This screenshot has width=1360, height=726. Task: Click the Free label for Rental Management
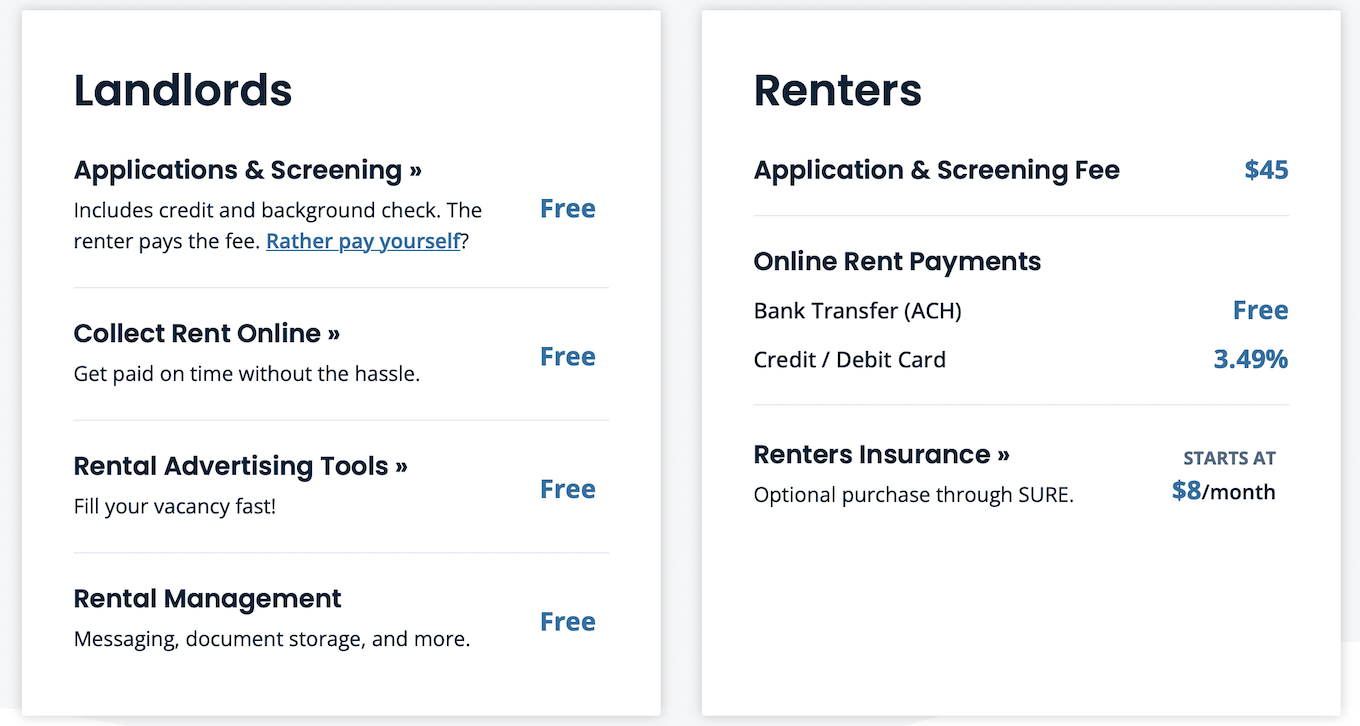pos(567,621)
